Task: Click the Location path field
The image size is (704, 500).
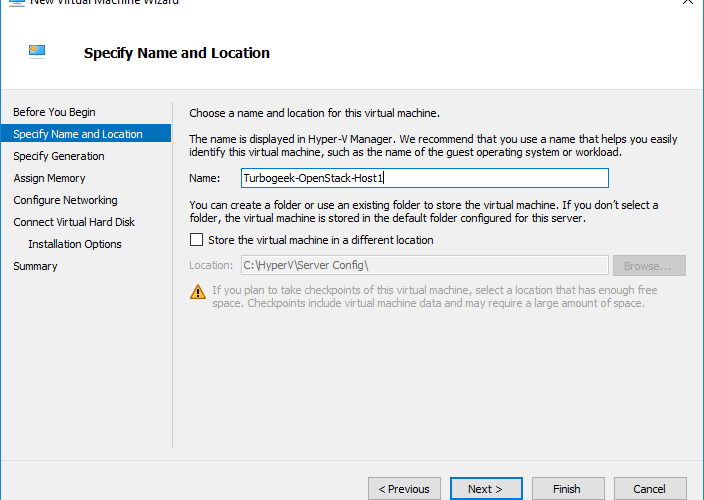Action: [425, 265]
